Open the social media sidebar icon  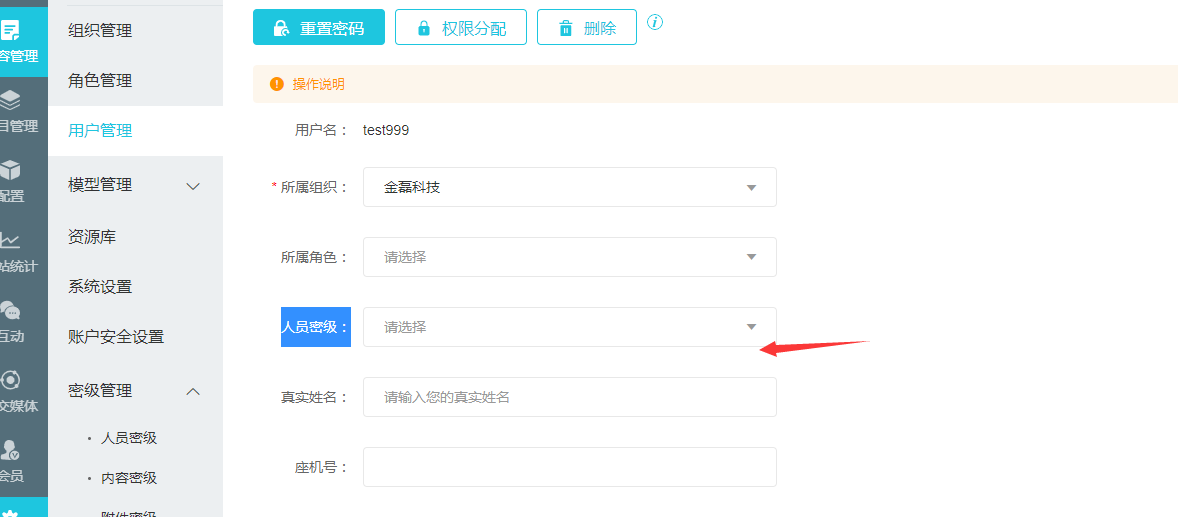(x=10, y=380)
